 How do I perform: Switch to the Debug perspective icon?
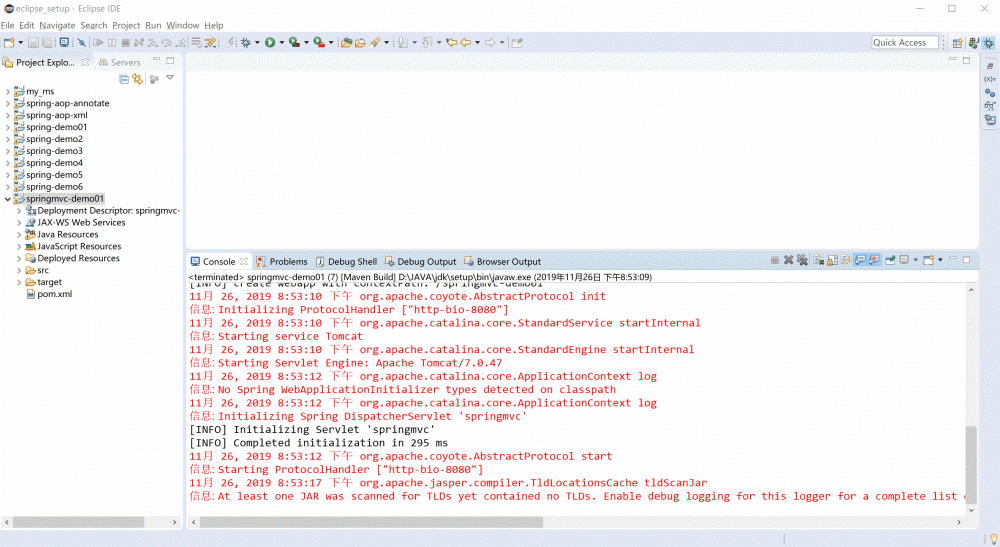[989, 43]
